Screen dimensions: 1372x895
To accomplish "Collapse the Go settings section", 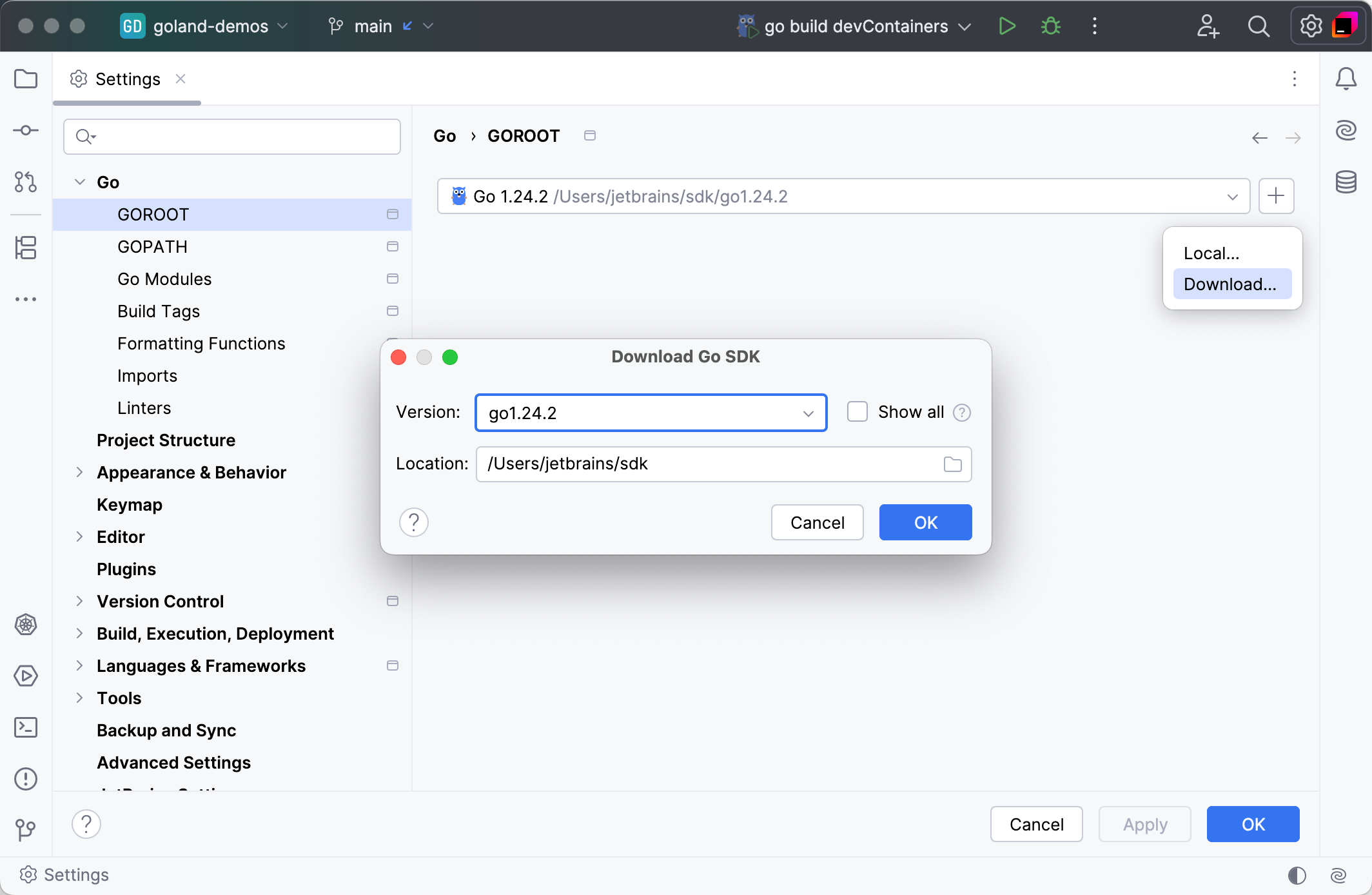I will 79,182.
